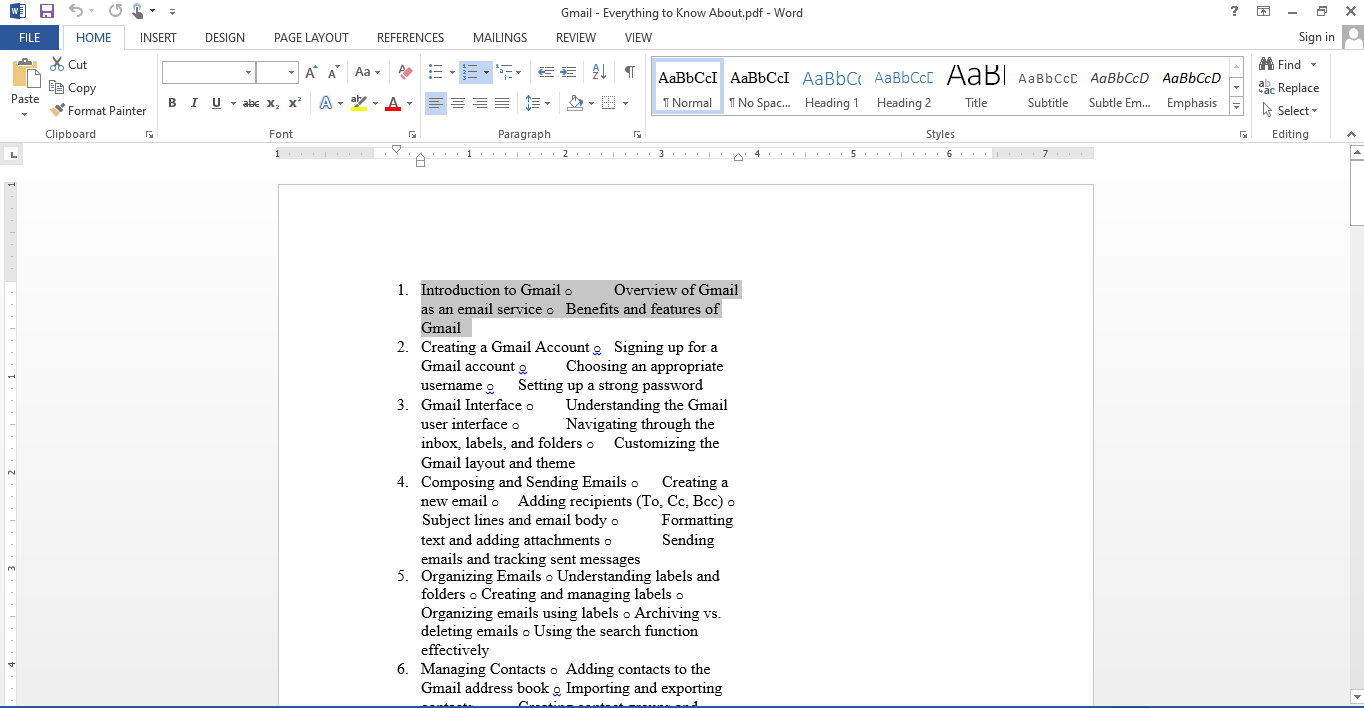This screenshot has width=1364, height=708.
Task: Click the vertical scrollbar down arrow
Action: pos(1356,696)
